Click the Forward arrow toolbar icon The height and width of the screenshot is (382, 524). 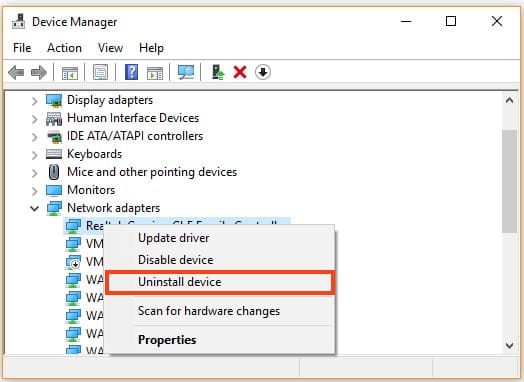click(38, 72)
